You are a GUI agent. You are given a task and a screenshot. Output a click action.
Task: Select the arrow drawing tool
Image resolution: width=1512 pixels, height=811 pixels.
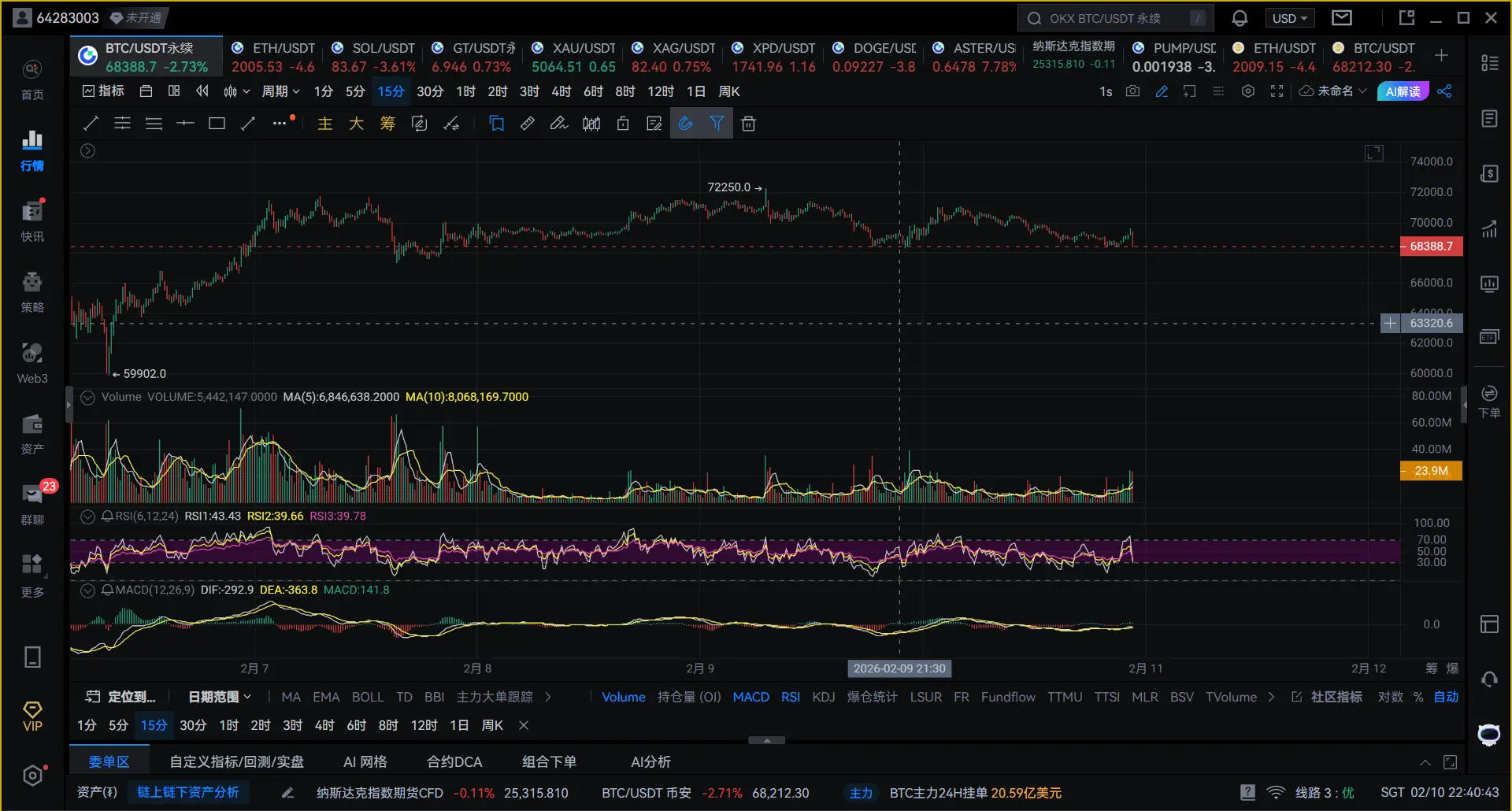[x=248, y=124]
